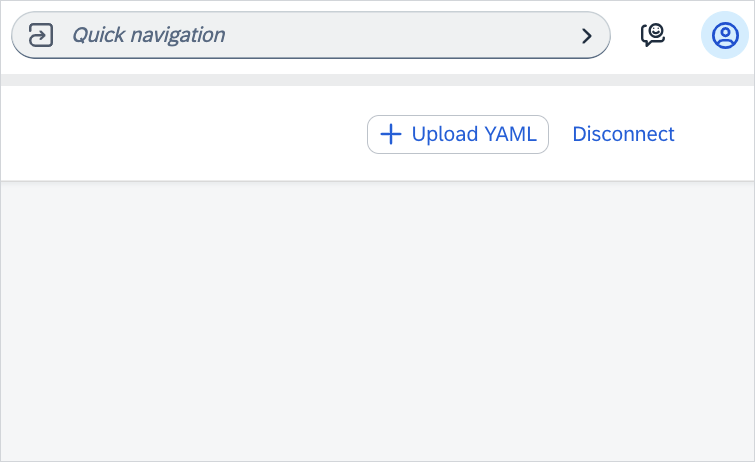Give feedback via the chat bubble icon
Image resolution: width=755 pixels, height=462 pixels.
point(653,36)
